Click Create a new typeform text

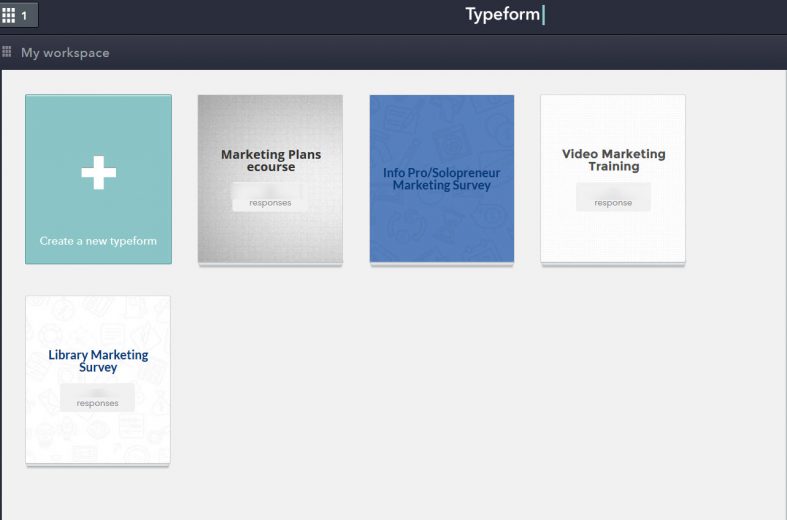[98, 241]
